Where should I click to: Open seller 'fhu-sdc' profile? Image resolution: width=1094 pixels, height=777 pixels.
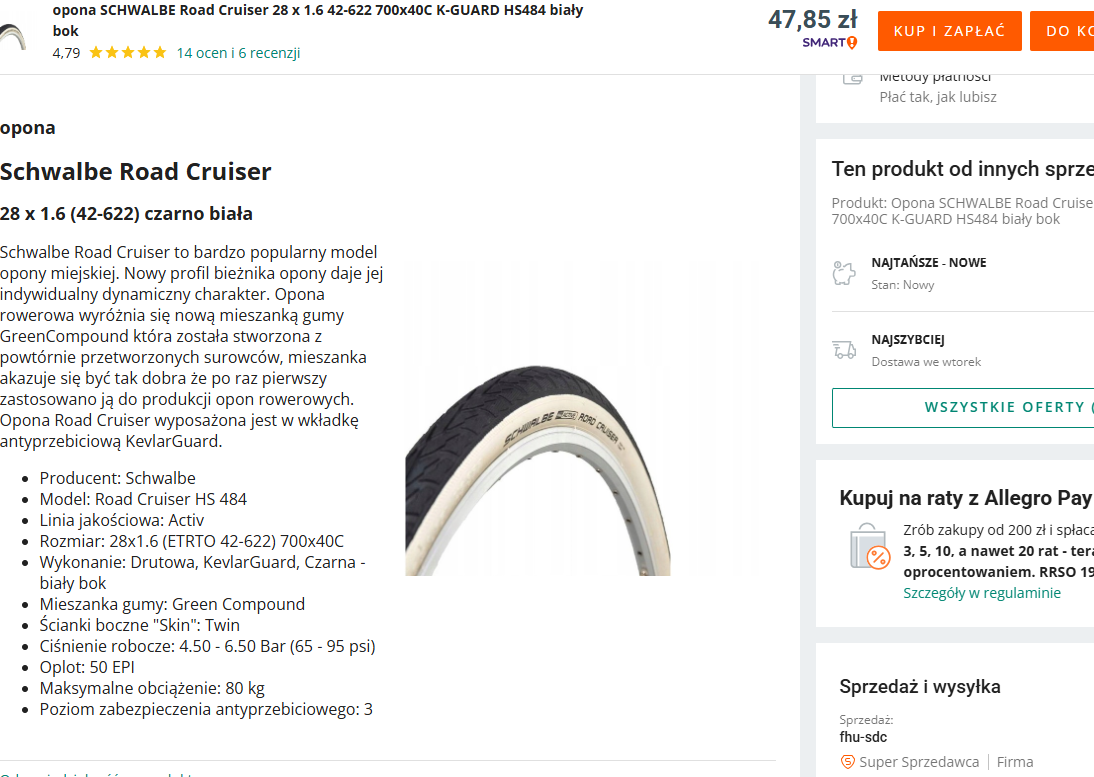point(862,737)
